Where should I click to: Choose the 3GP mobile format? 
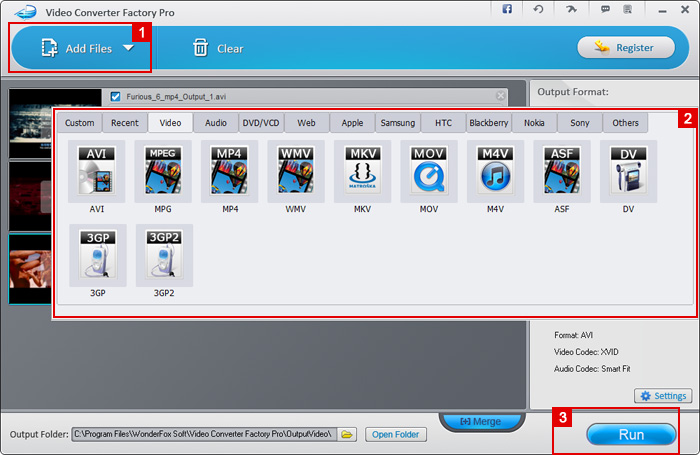[98, 255]
